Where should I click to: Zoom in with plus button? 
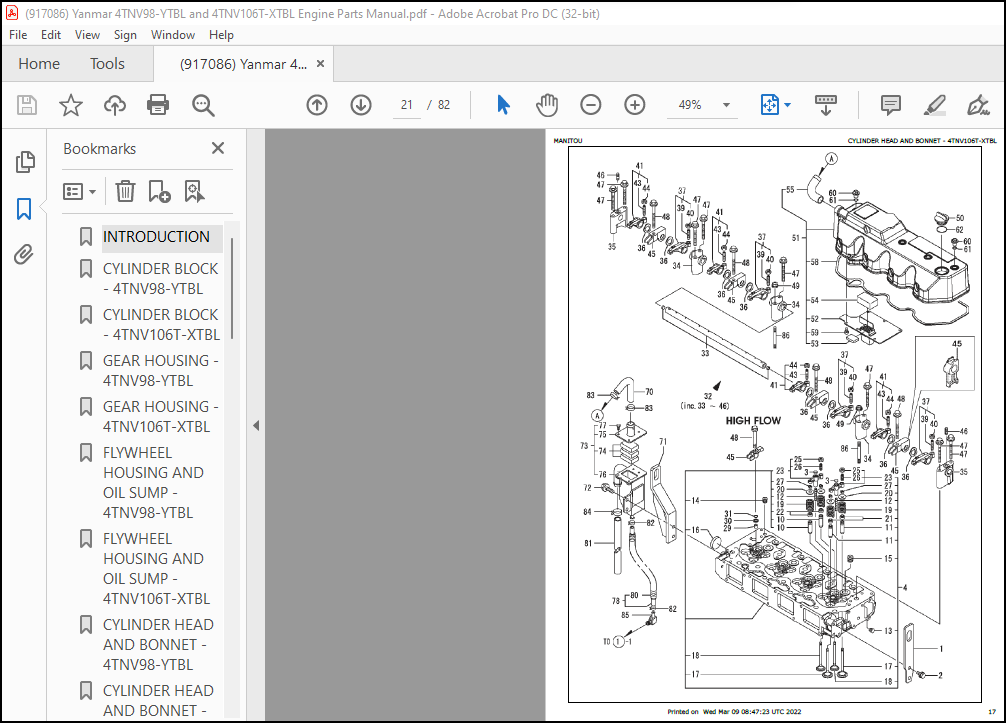coord(635,105)
